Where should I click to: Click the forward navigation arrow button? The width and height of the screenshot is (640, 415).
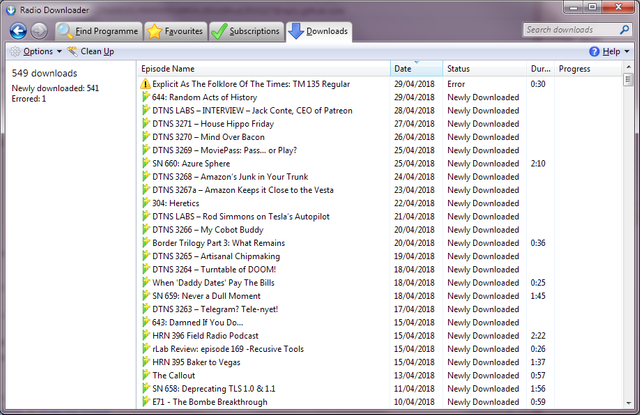click(x=39, y=30)
